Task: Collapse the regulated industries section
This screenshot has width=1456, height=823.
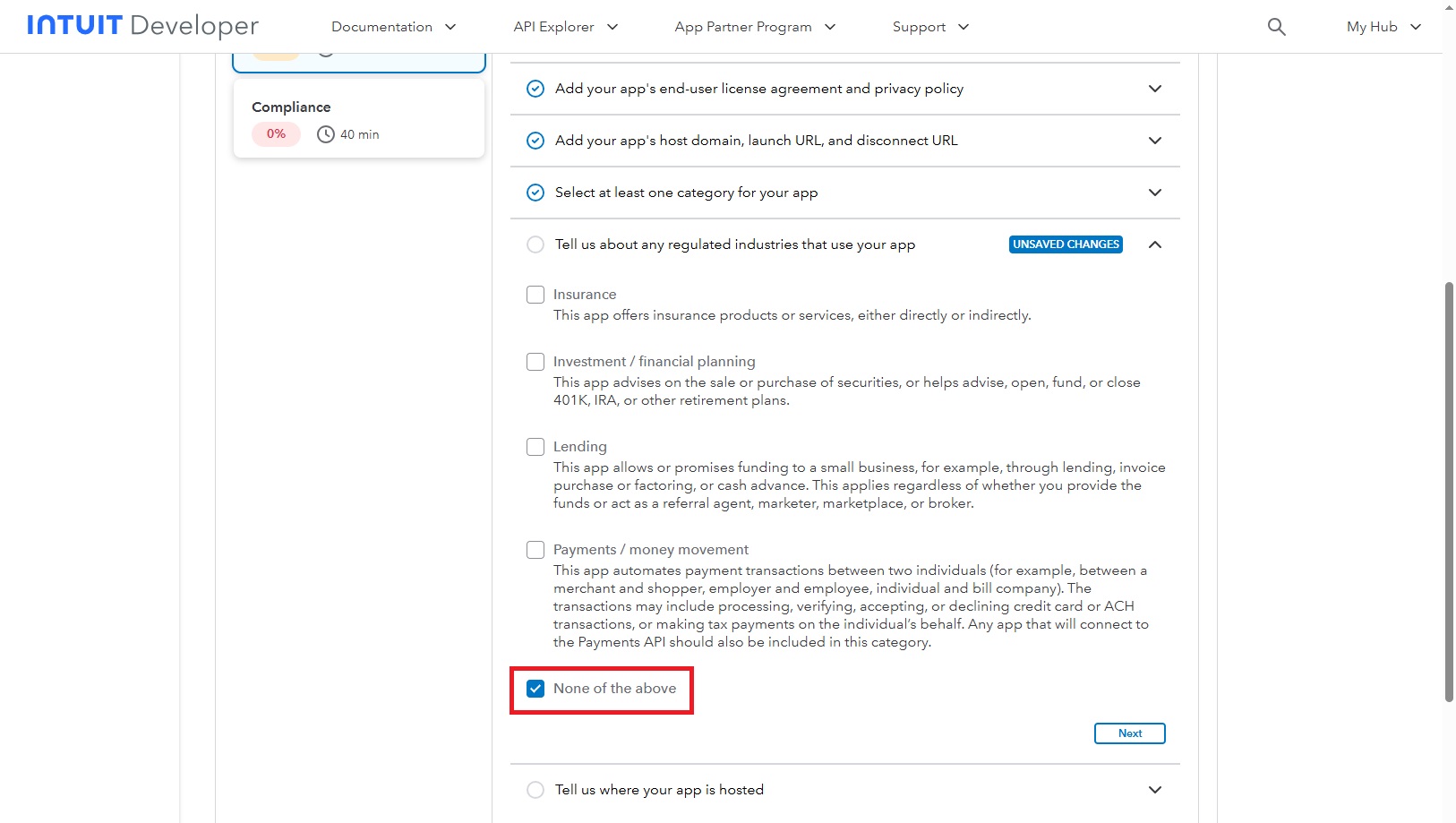Action: (1155, 244)
